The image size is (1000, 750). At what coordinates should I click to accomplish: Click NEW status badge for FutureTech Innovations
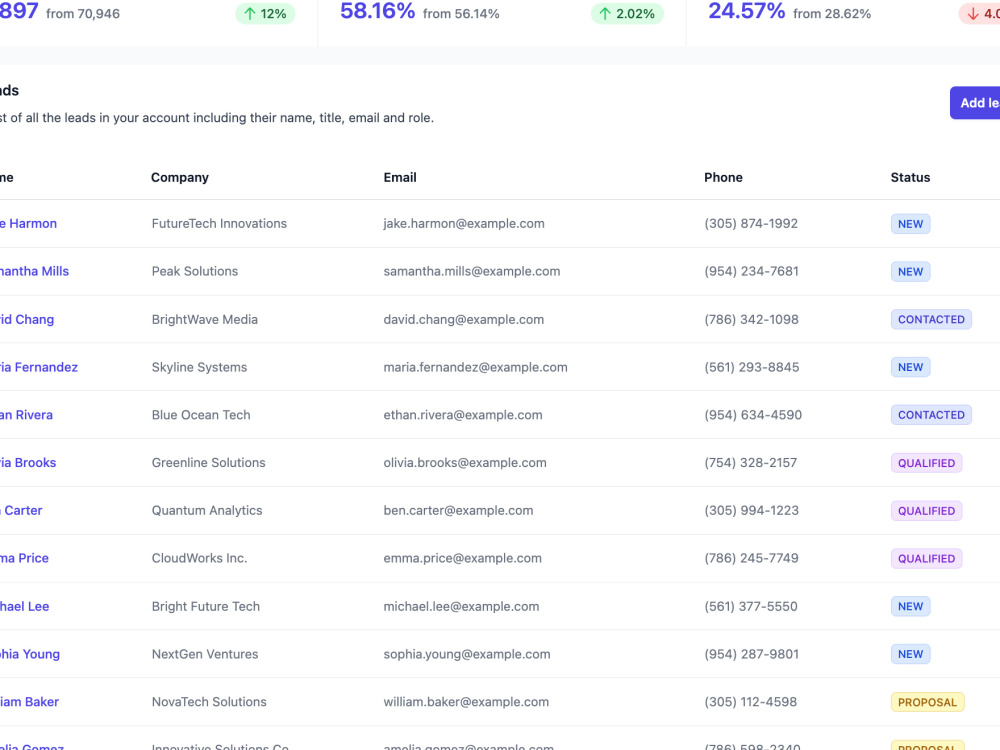tap(910, 224)
